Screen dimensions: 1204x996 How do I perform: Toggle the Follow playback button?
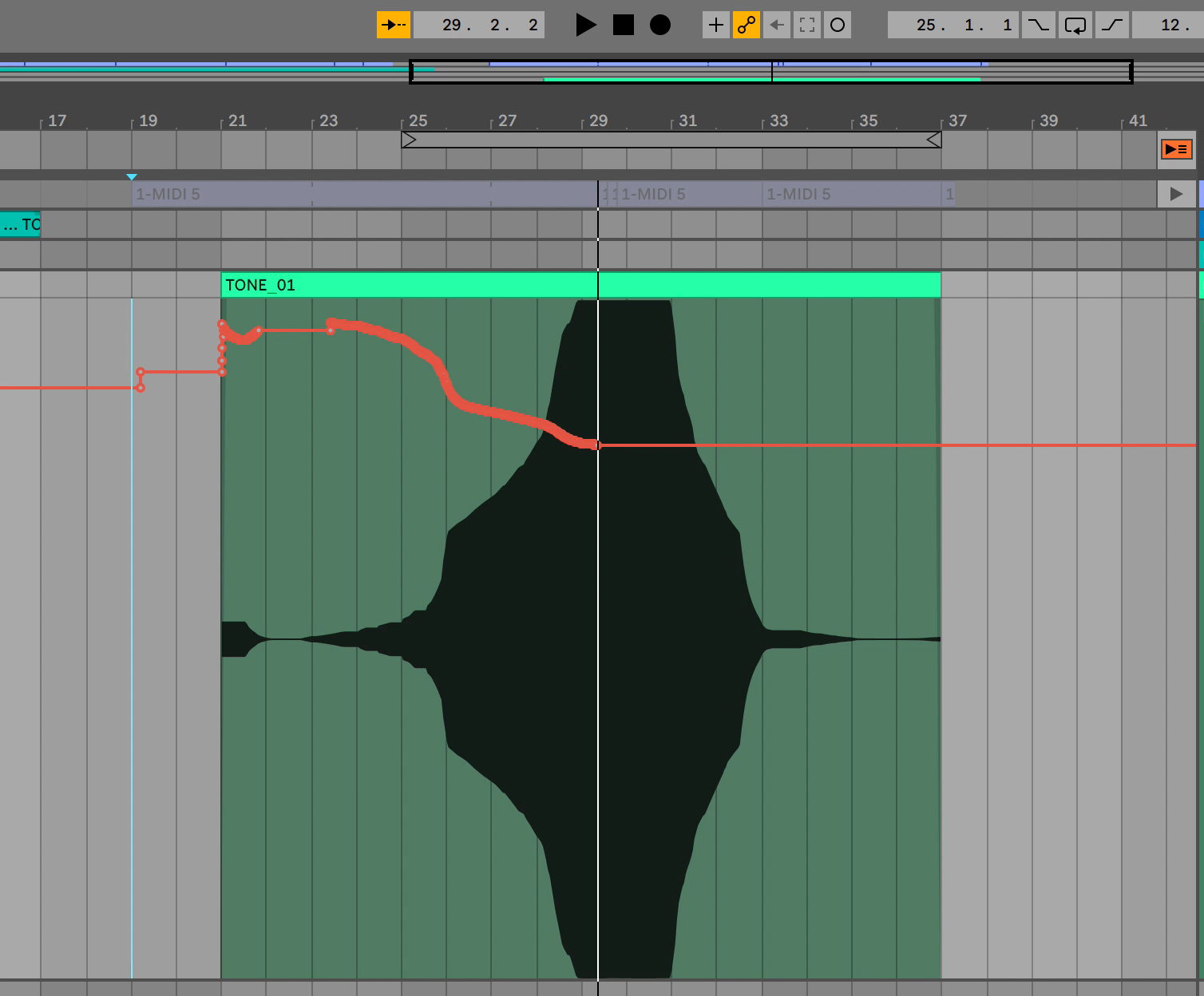393,25
